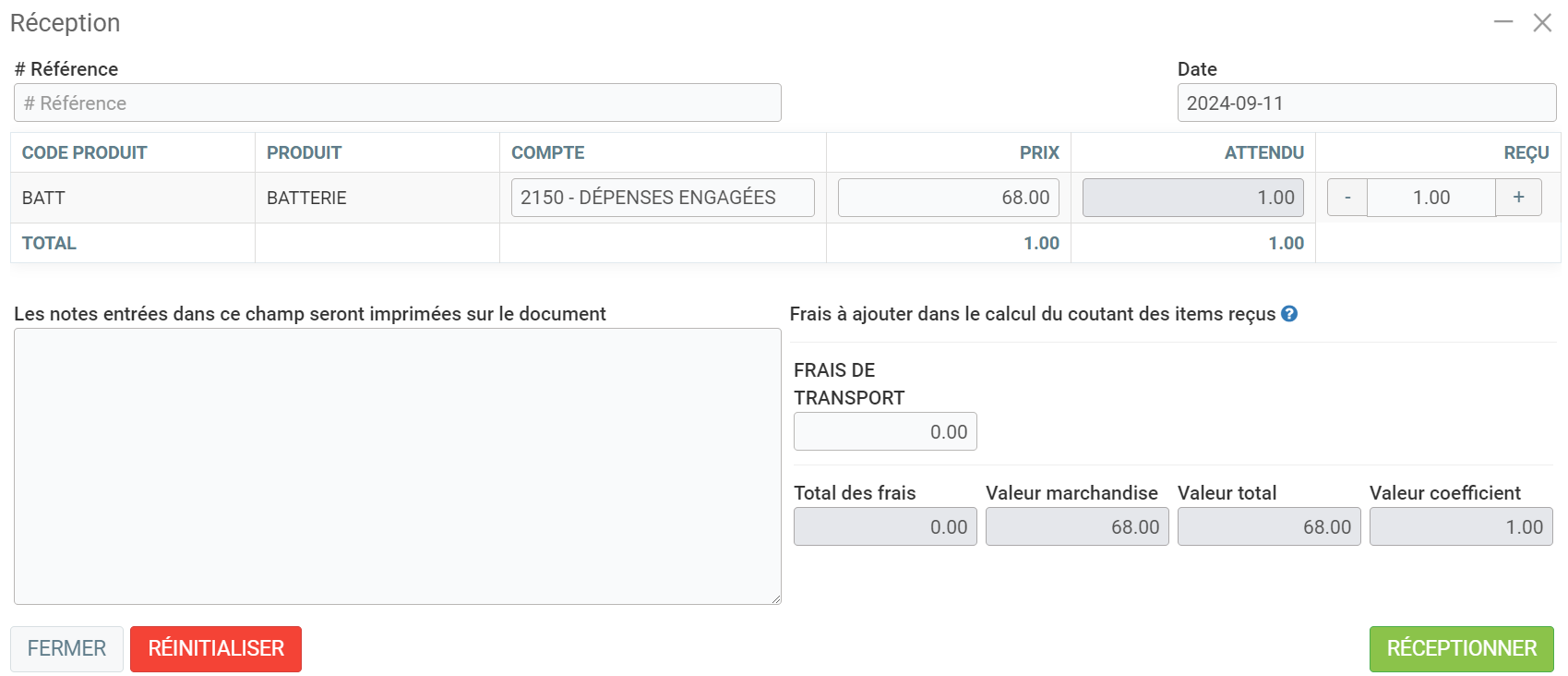Click the Valeur total field
1568x676 pixels.
point(1269,527)
